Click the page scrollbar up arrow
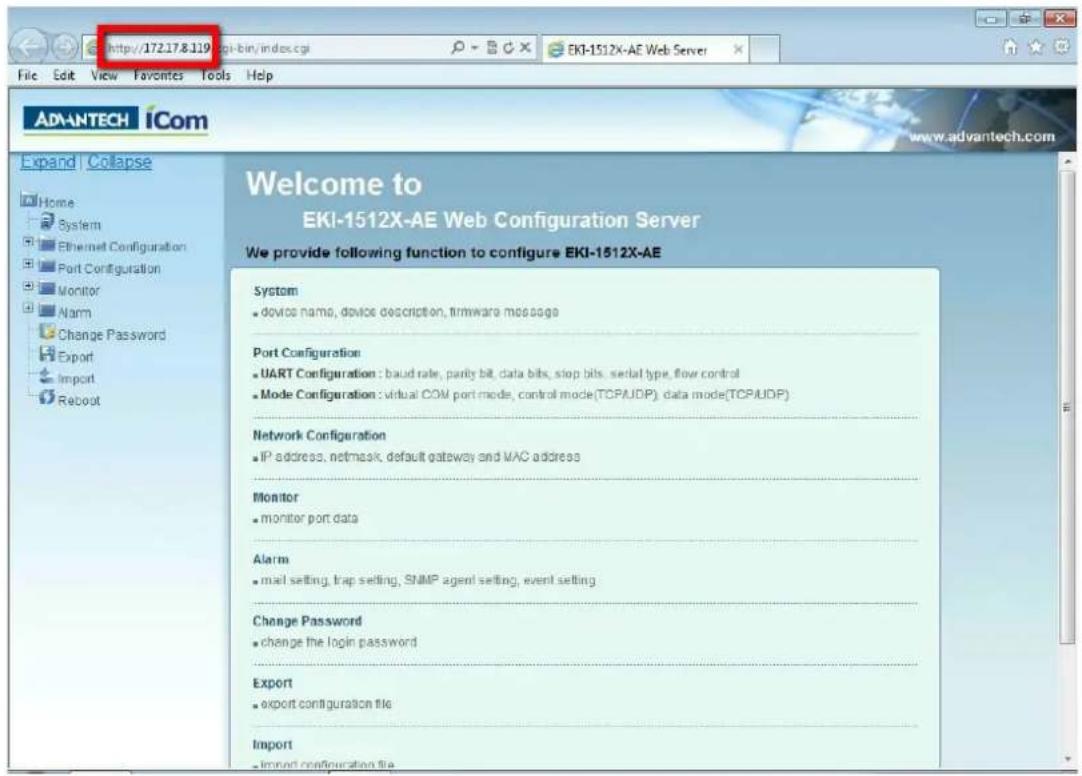Screen dimensions: 1082x776 [x=1067, y=162]
